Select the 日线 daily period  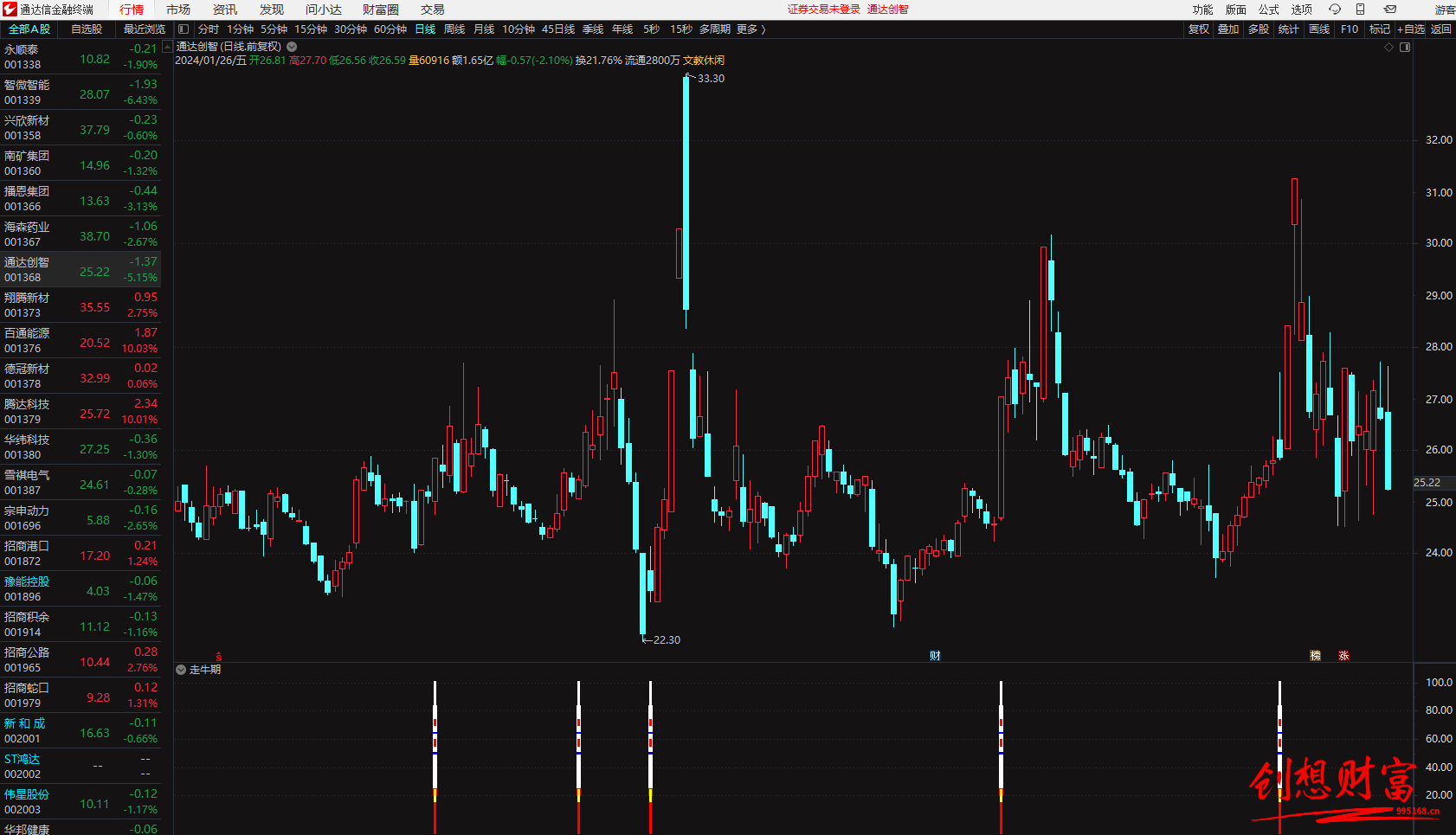425,29
